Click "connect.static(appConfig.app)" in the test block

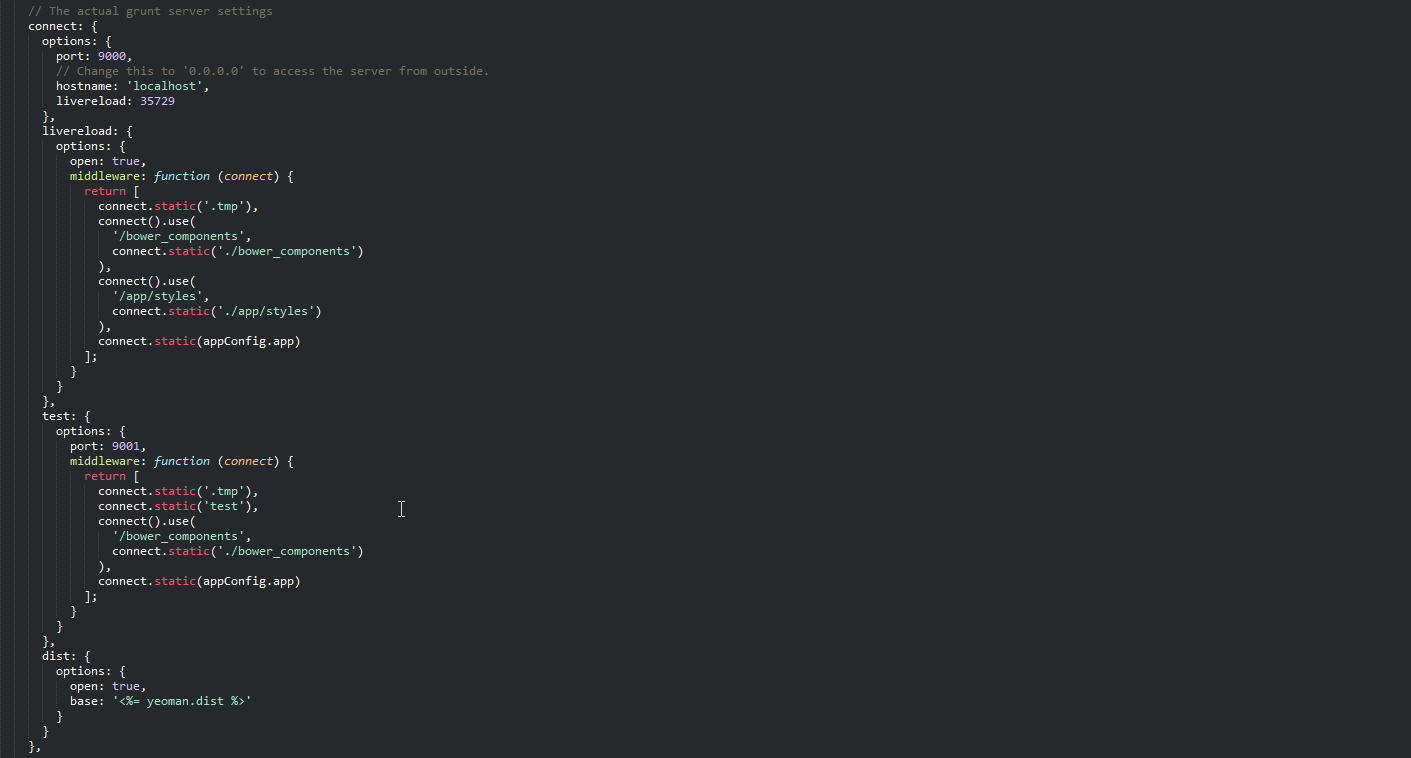pos(199,581)
